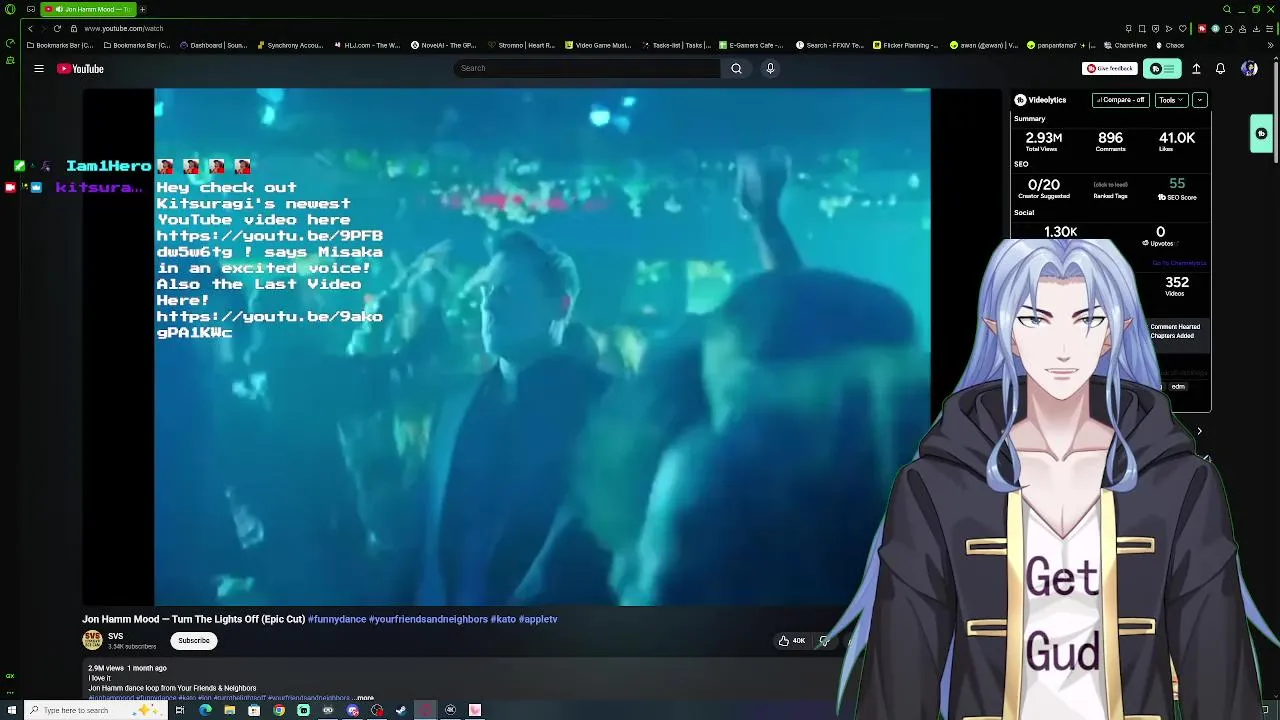Open the SVS channel avatar
The width and height of the screenshot is (1280, 720).
coord(92,640)
